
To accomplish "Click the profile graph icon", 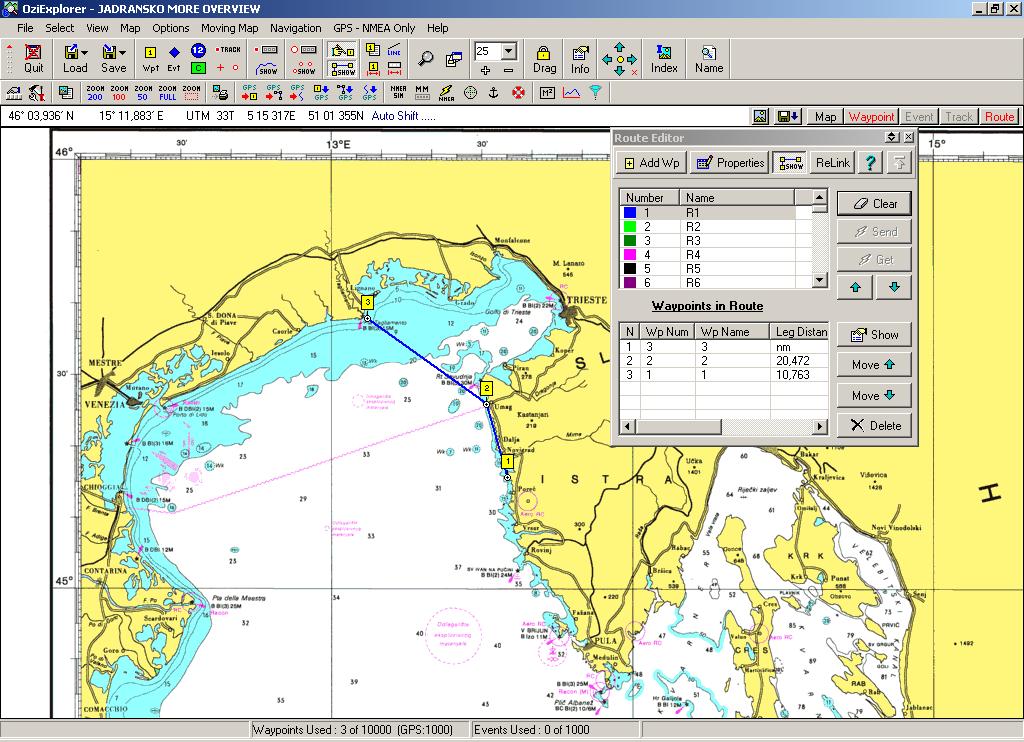I will (571, 93).
